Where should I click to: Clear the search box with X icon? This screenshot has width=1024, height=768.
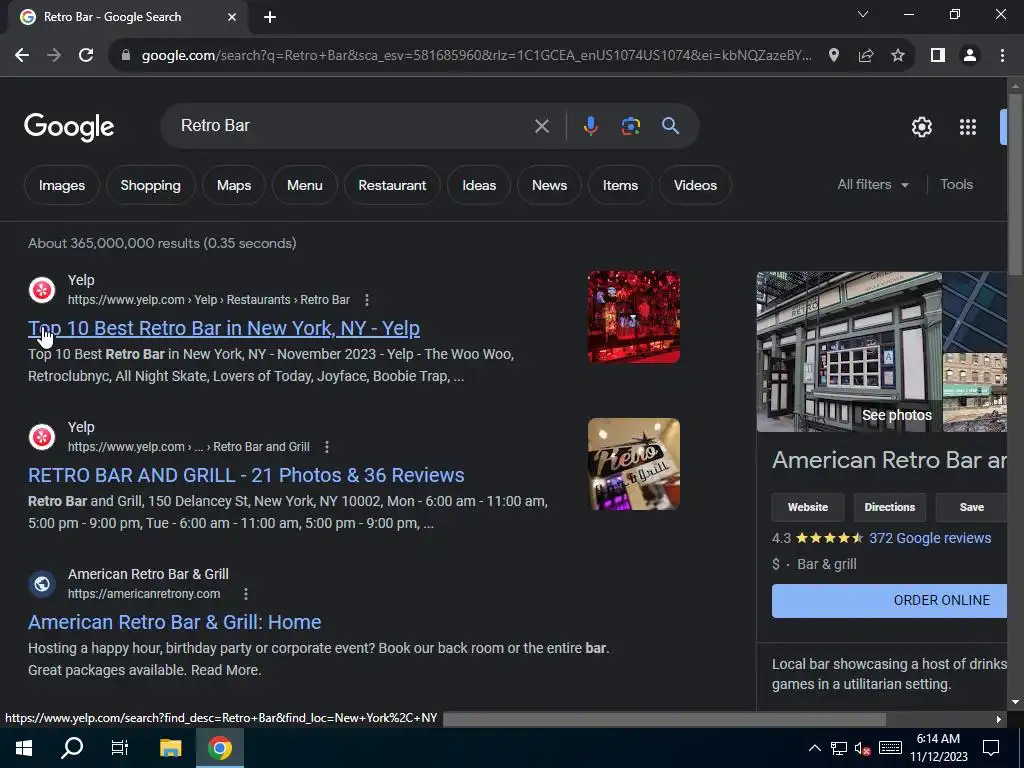pos(541,126)
